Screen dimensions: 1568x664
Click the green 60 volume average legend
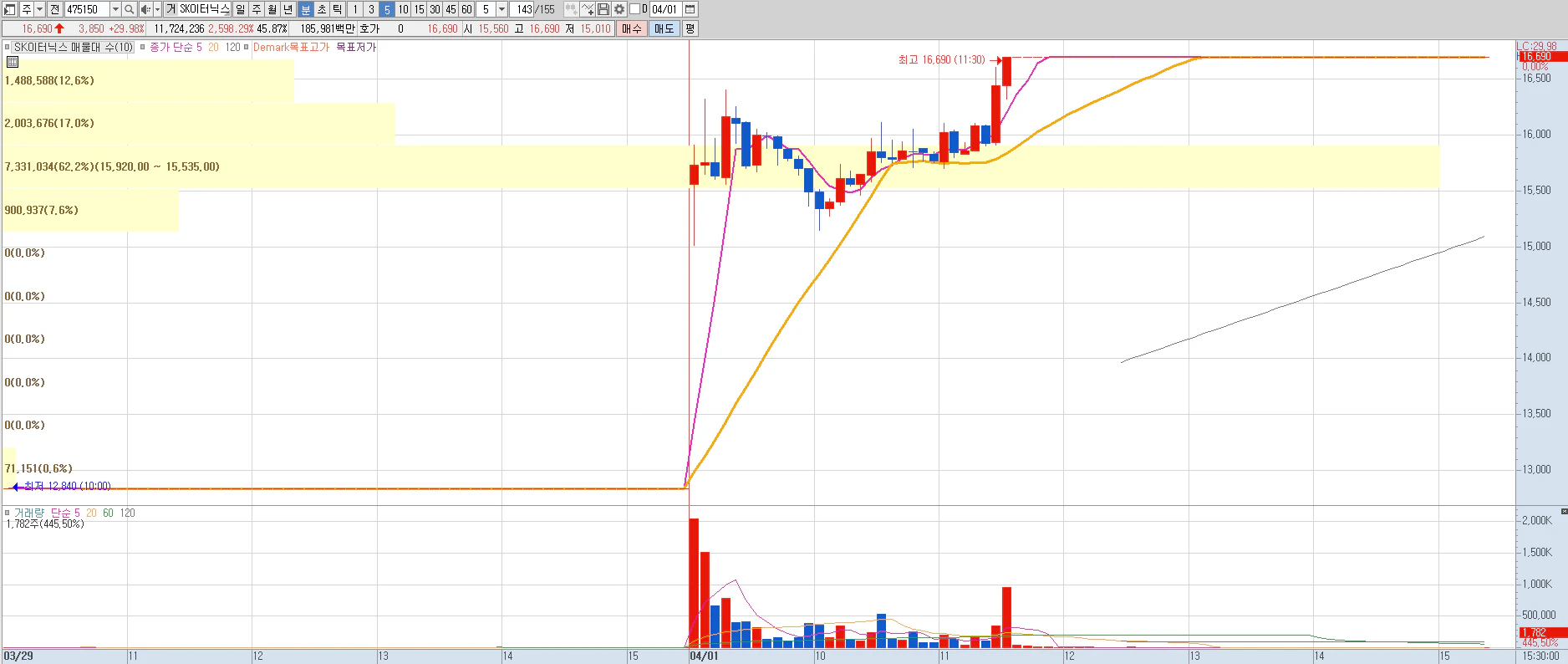point(108,513)
